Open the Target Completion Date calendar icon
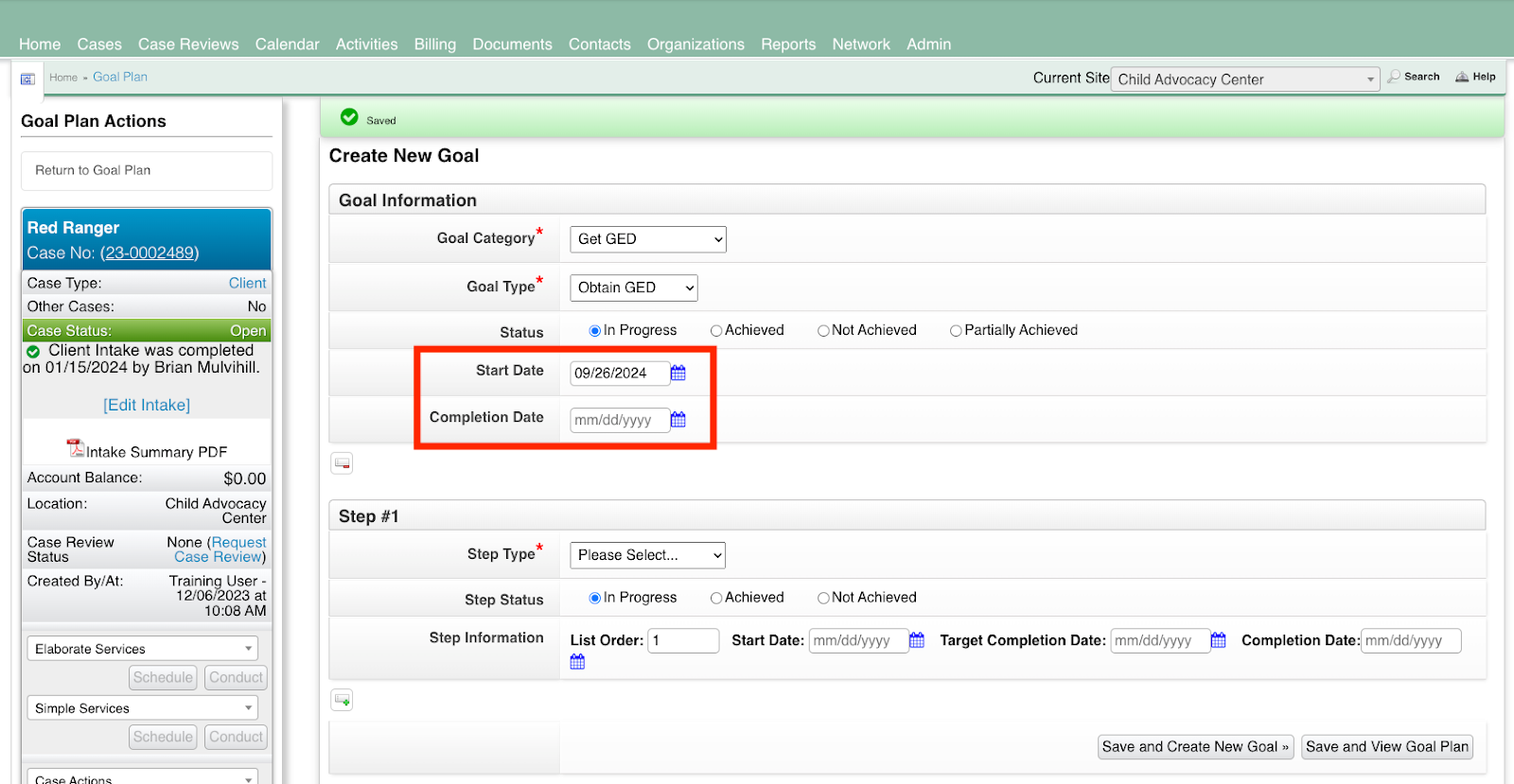This screenshot has width=1514, height=784. (1219, 640)
